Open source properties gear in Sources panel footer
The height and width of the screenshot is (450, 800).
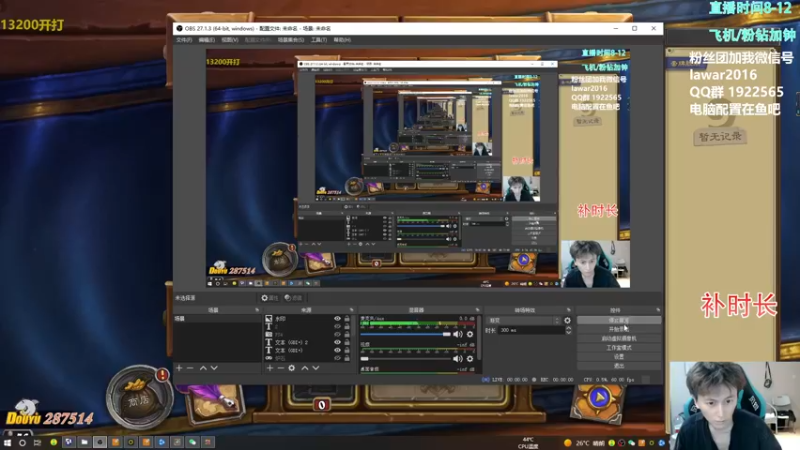point(292,368)
